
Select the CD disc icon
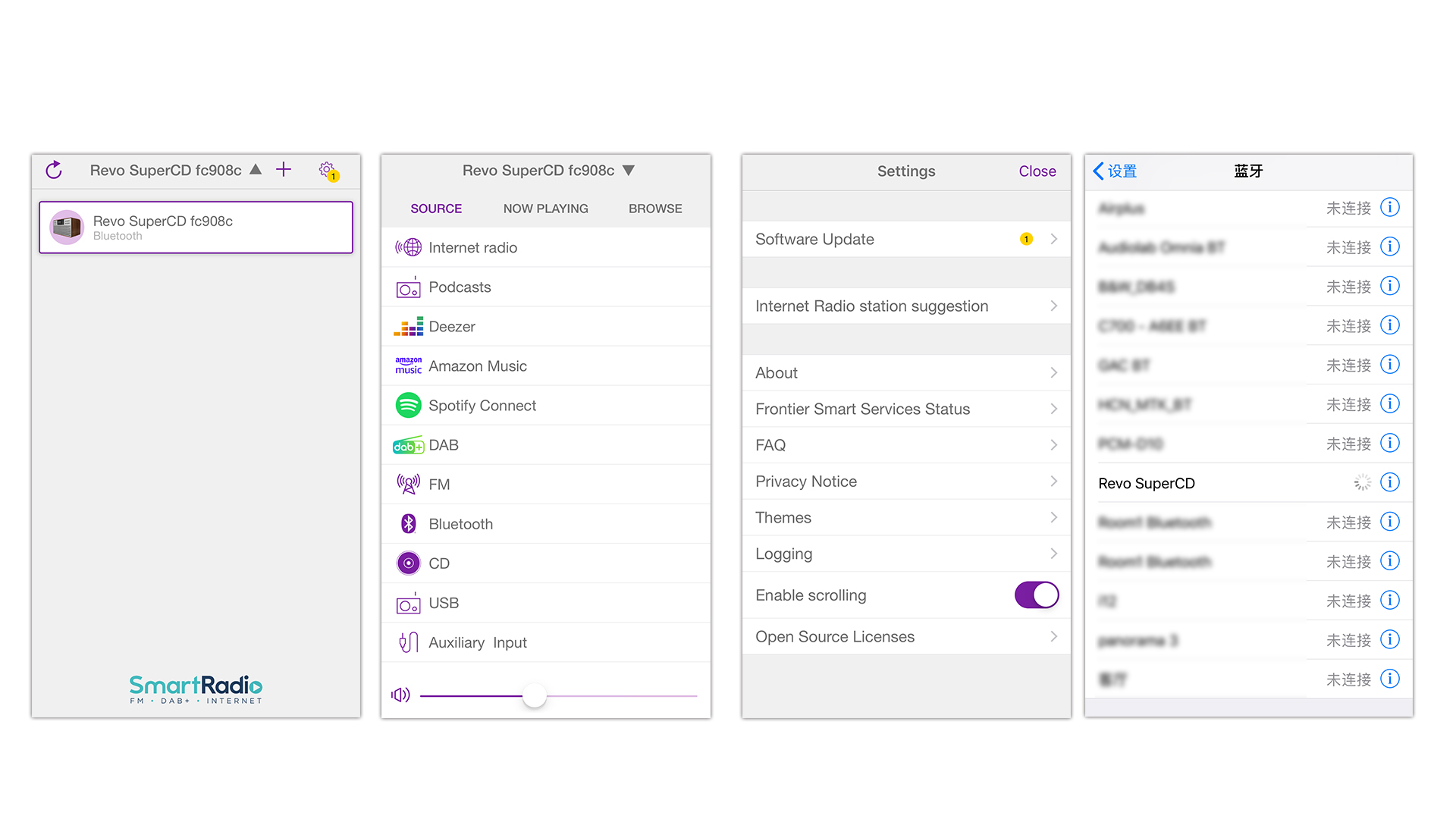(x=408, y=563)
